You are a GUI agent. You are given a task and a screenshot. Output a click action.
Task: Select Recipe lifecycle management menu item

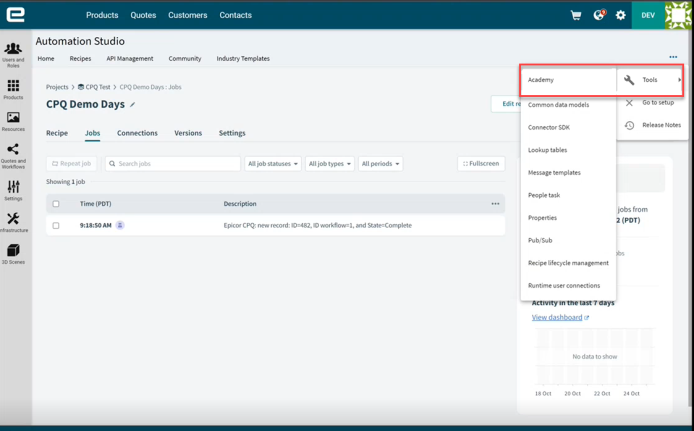click(x=568, y=263)
